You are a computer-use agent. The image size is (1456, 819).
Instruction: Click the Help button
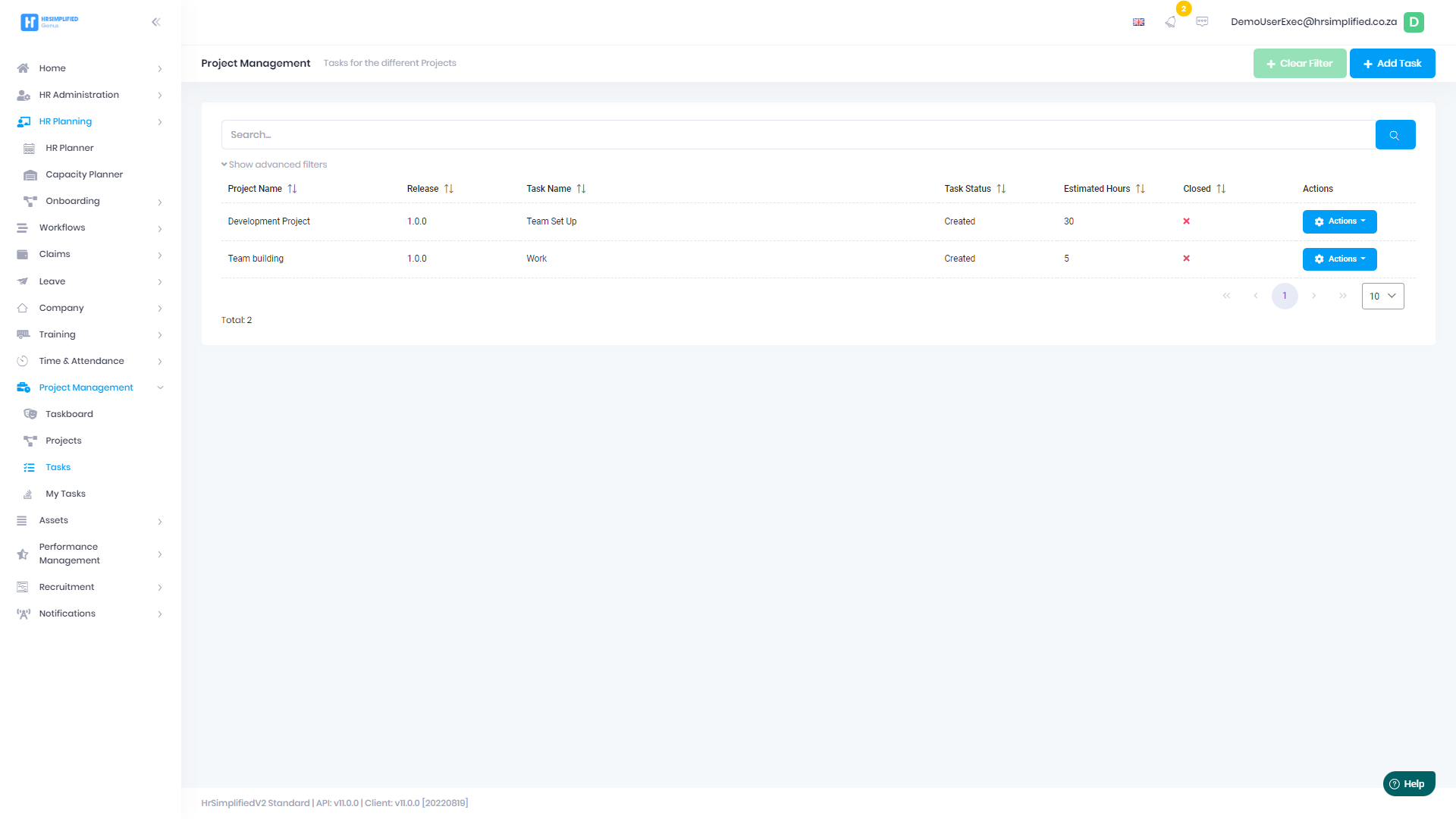tap(1408, 784)
